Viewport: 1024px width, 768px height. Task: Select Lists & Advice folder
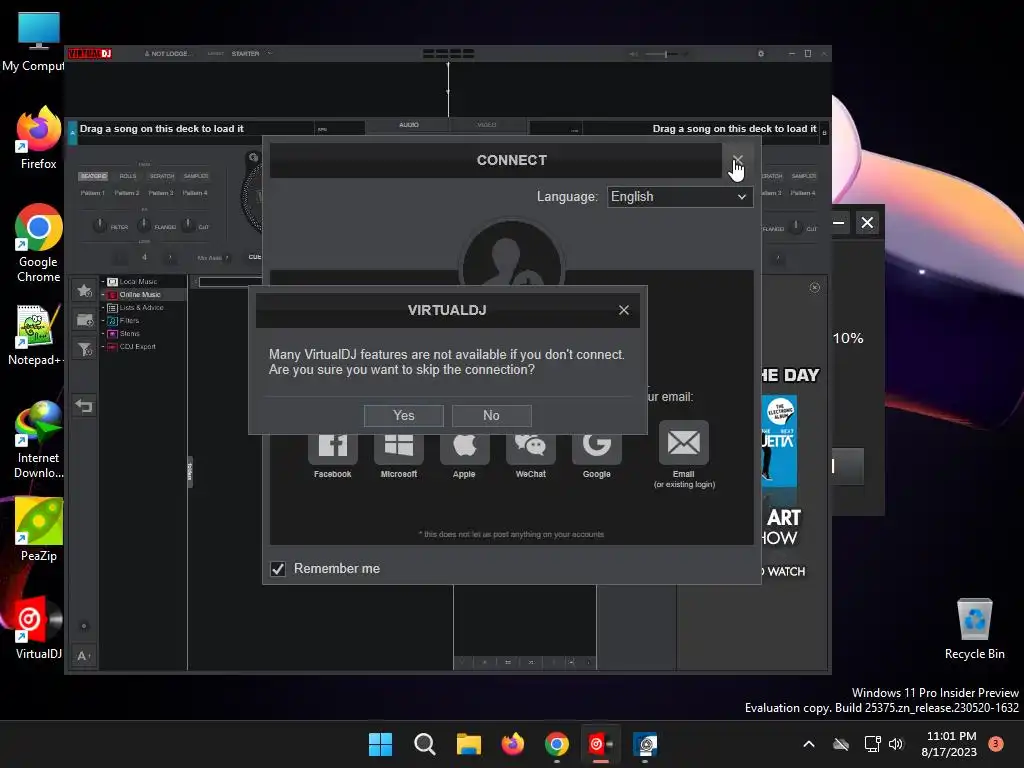point(141,308)
